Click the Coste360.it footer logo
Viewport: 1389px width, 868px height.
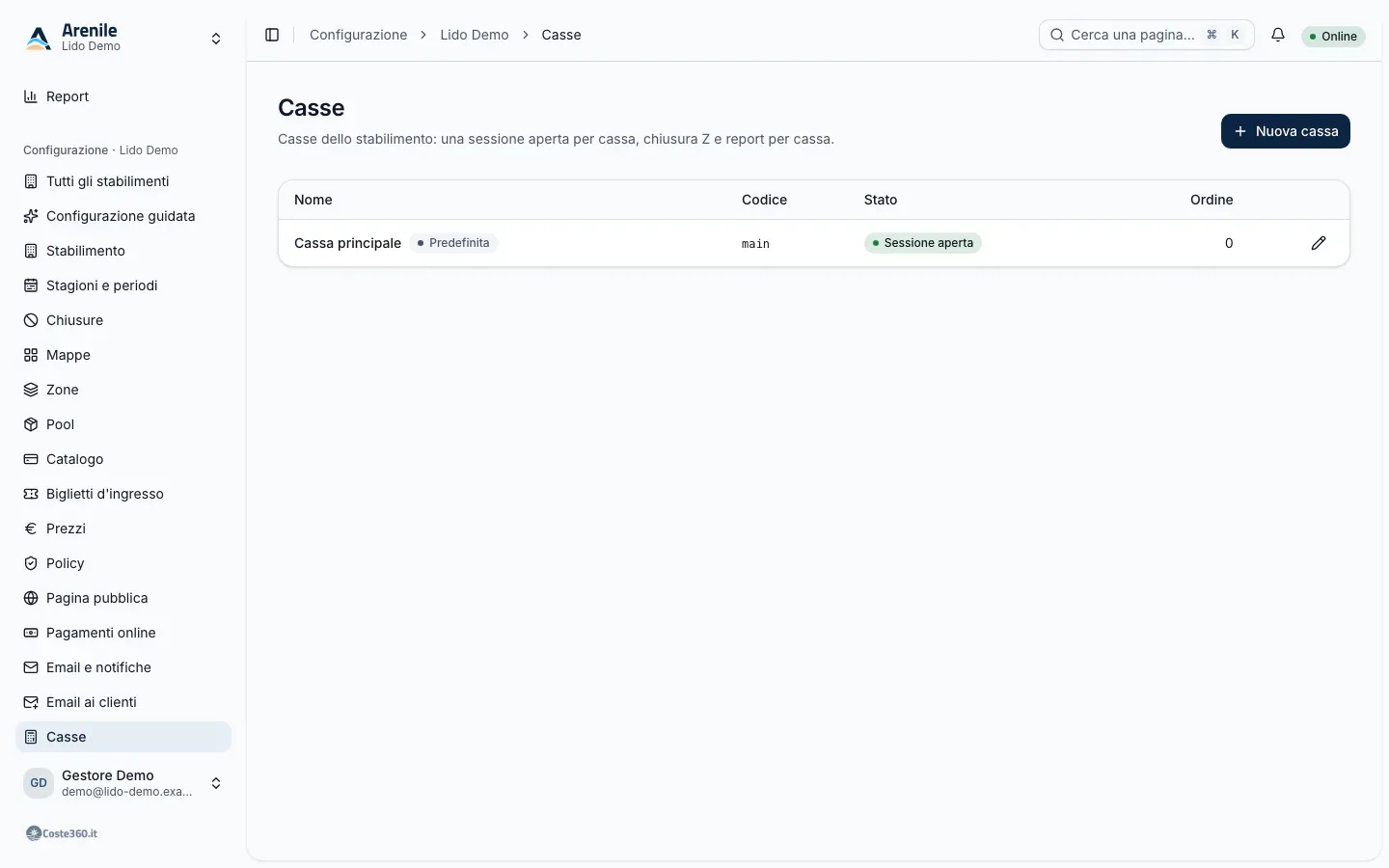(x=61, y=833)
